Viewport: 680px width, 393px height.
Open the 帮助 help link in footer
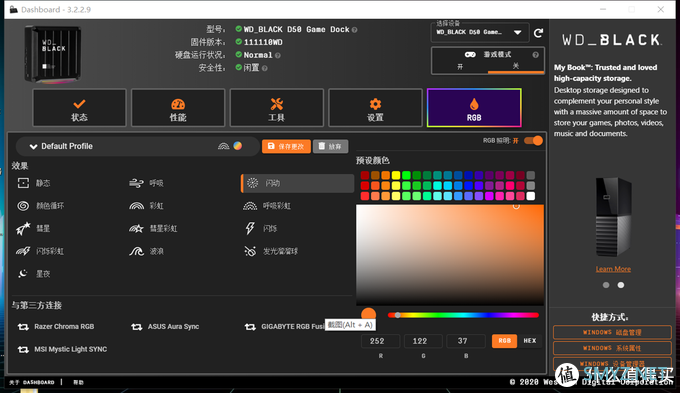pos(78,383)
